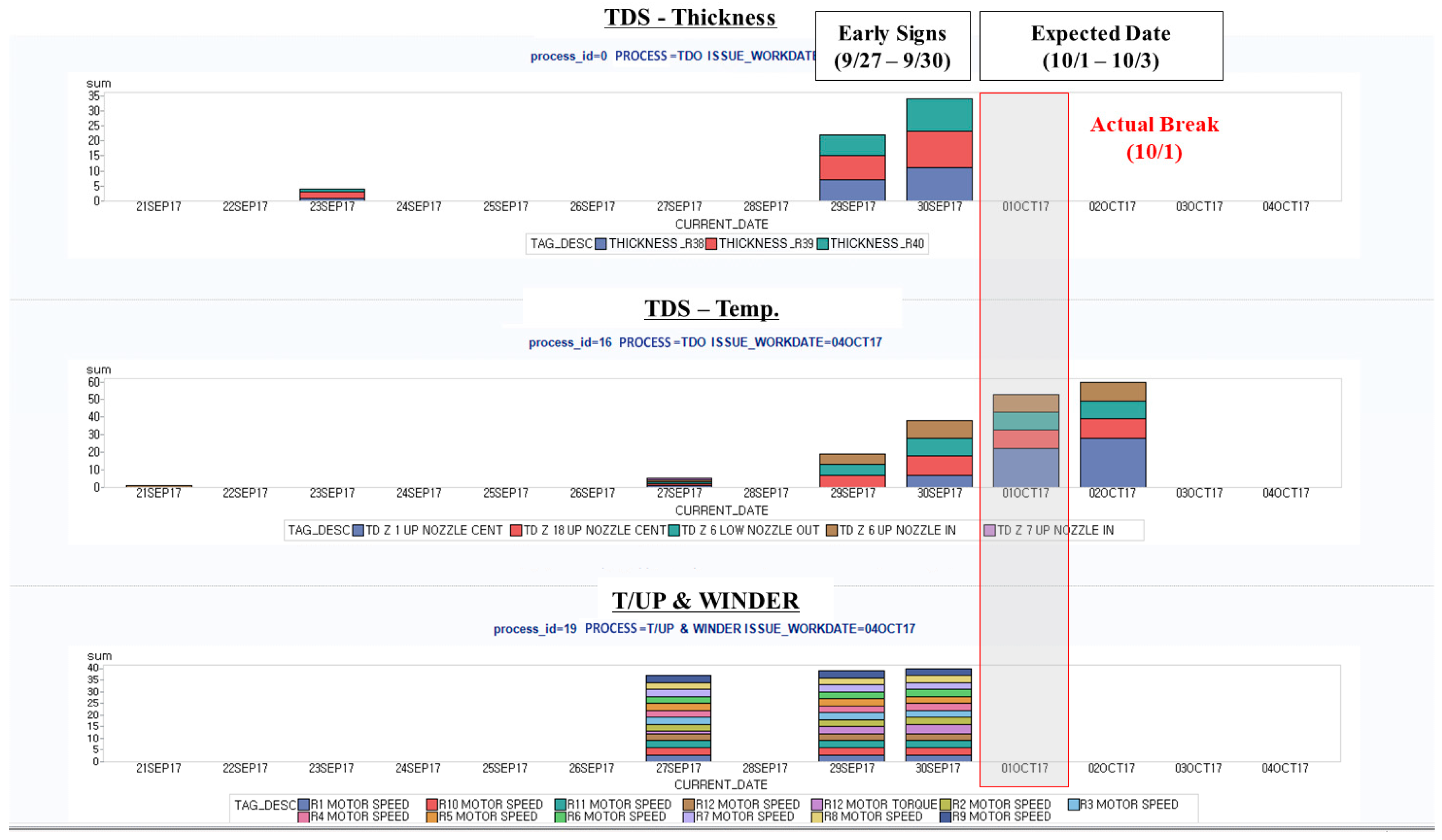Click the R12 MOTOR TORQUE legend swatch
Image resolution: width=1442 pixels, height=840 pixels.
(817, 805)
